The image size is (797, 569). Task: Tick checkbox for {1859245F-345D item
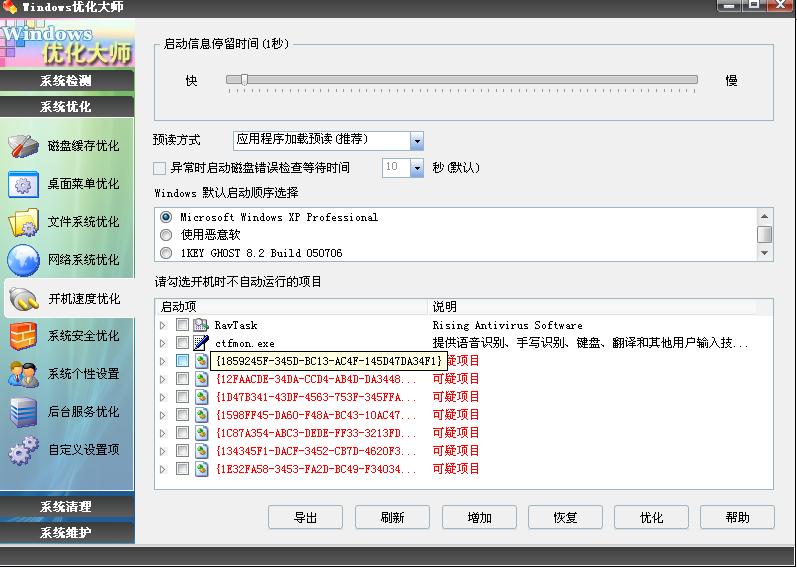click(182, 361)
